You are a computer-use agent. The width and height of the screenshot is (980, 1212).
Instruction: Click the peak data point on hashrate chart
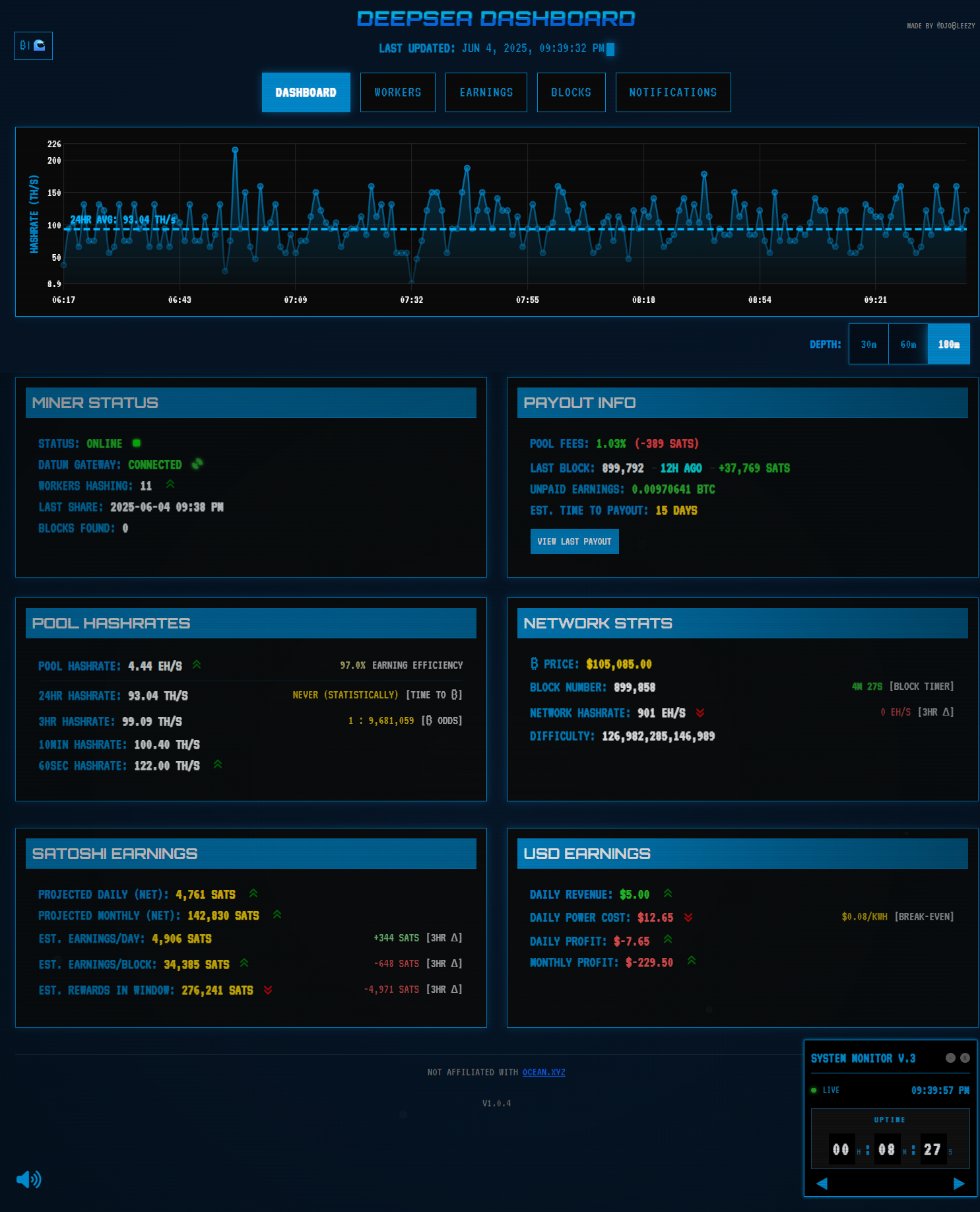(x=235, y=150)
